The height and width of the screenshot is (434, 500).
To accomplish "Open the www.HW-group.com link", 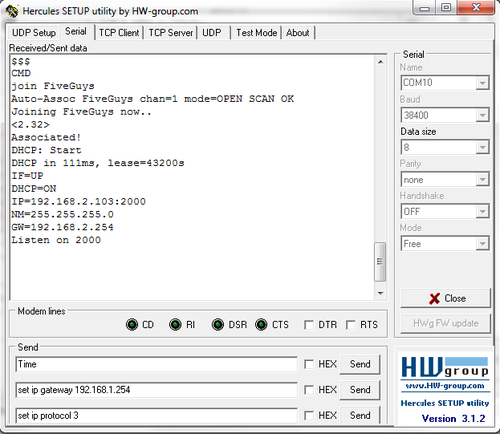I will click(x=445, y=386).
